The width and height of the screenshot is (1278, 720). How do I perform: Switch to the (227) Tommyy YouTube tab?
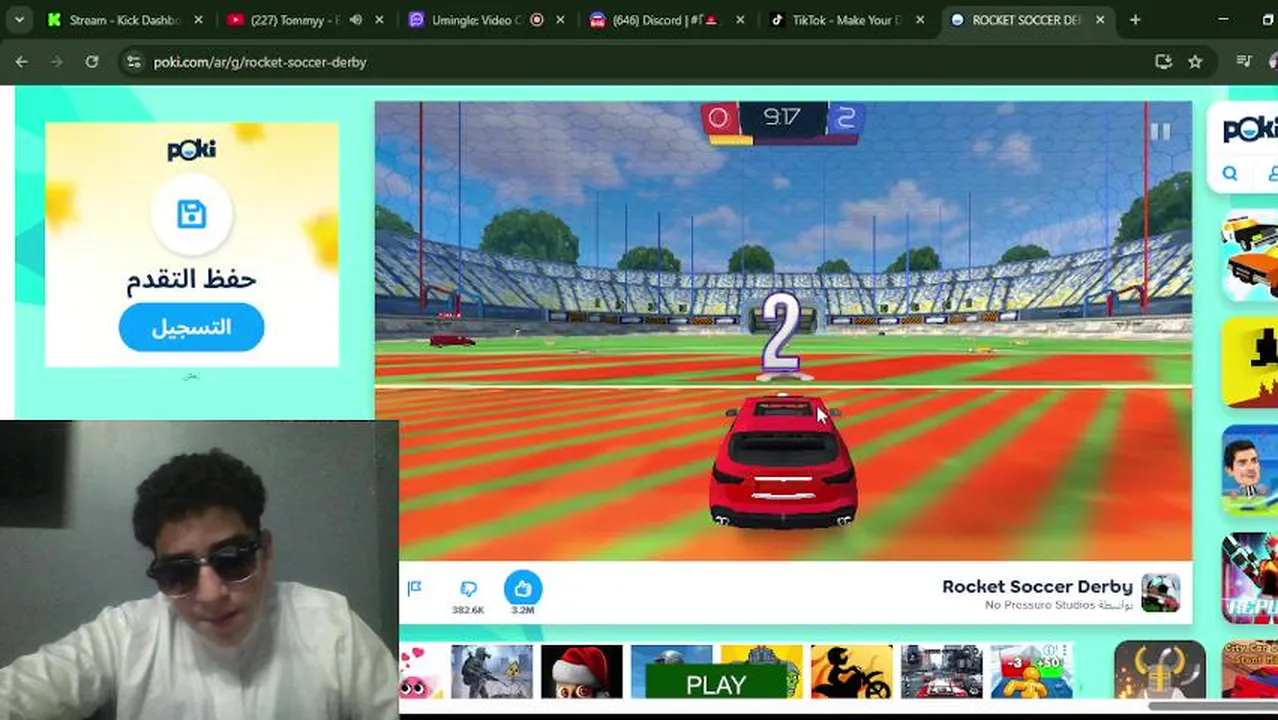(294, 20)
